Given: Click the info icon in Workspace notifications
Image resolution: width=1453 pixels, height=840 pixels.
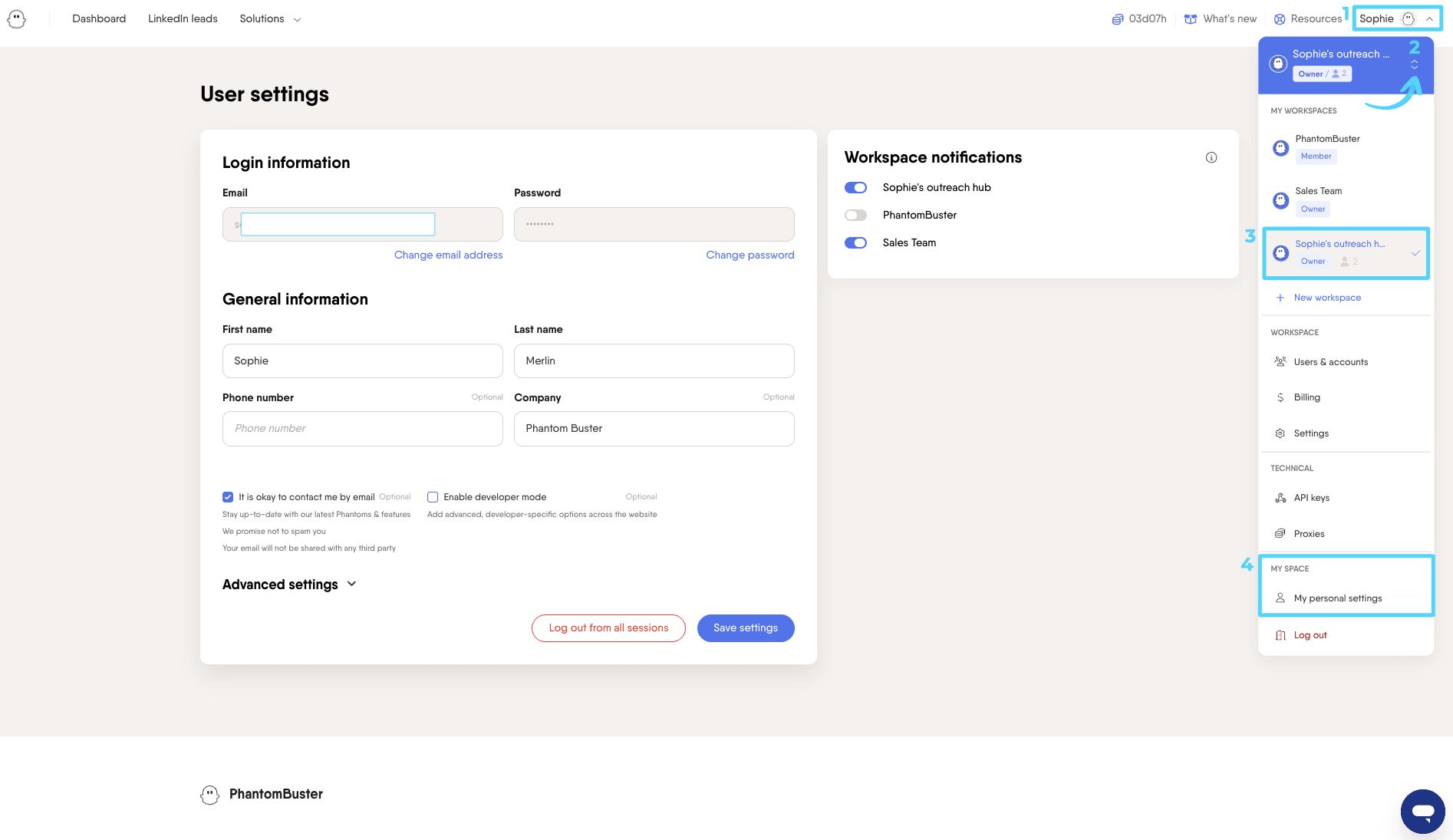Looking at the screenshot, I should tap(1211, 157).
